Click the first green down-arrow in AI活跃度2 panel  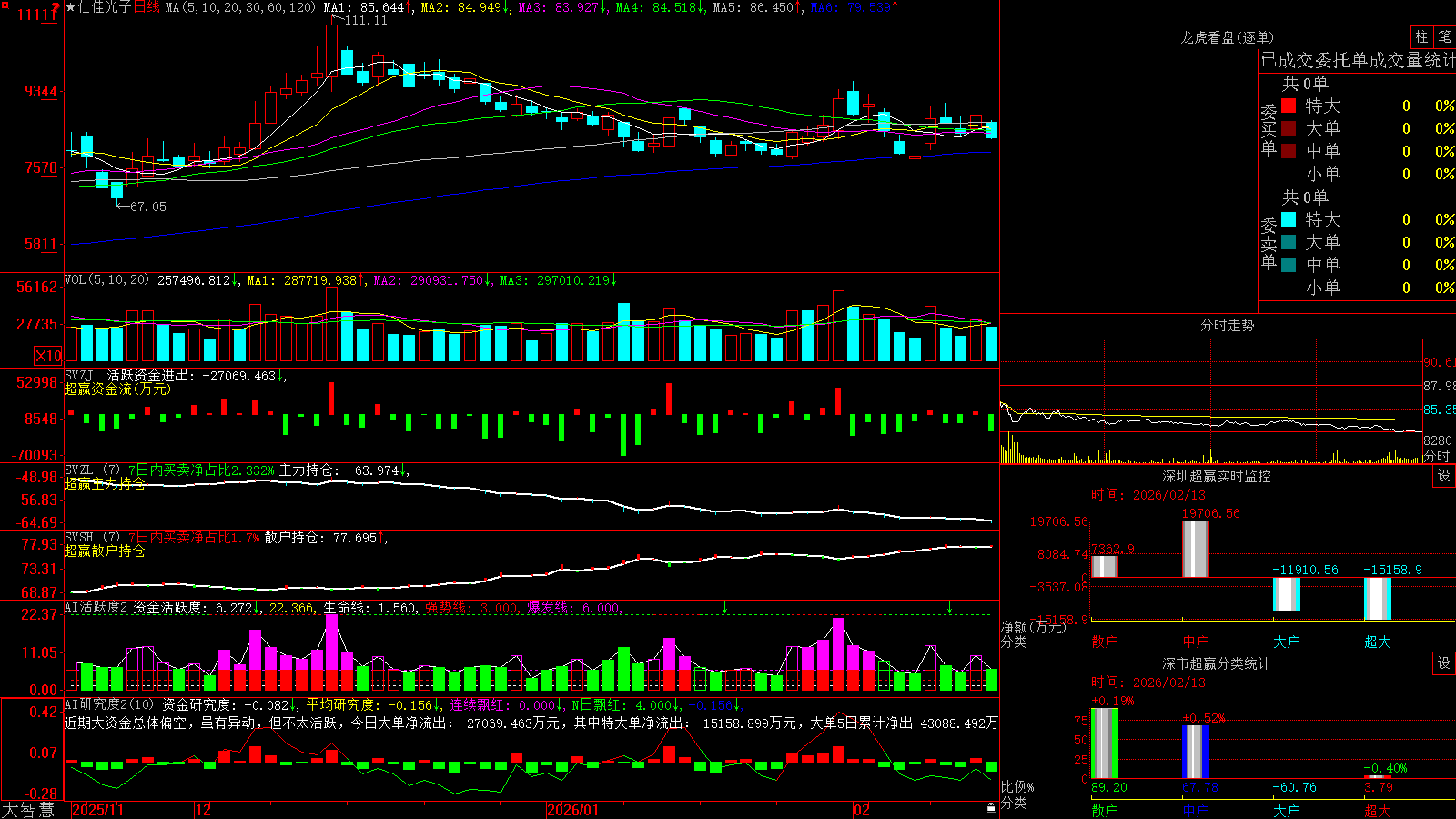(x=725, y=607)
